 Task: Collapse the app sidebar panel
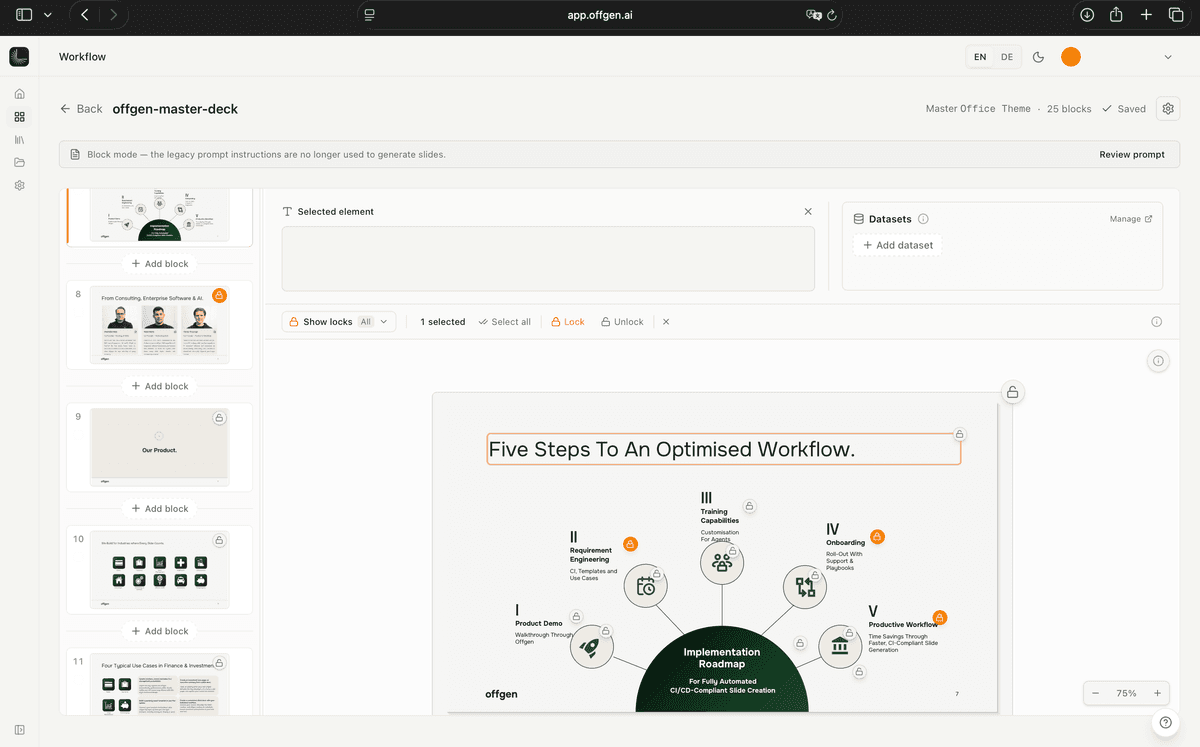[19, 729]
